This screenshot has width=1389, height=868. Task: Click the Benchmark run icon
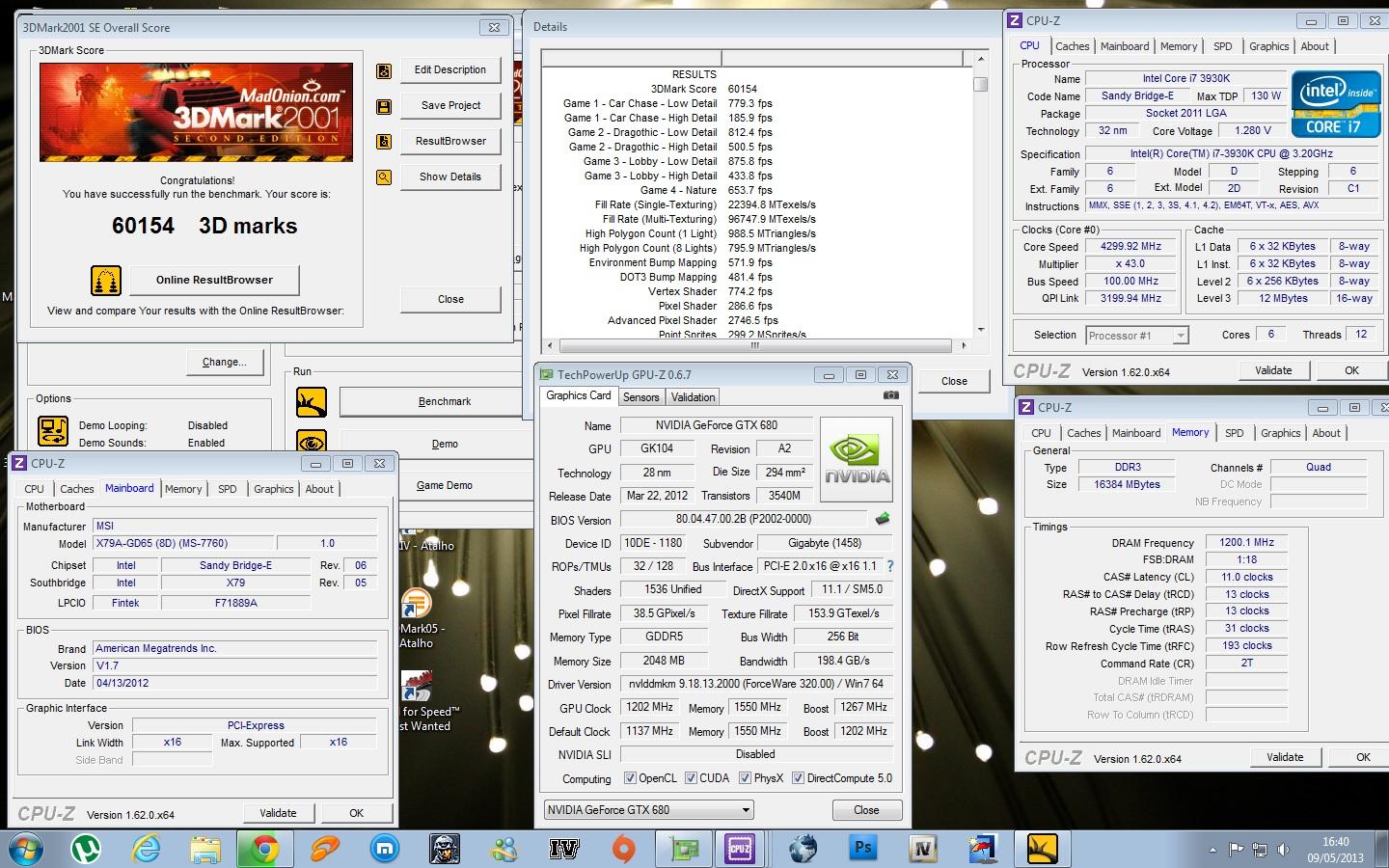point(312,402)
